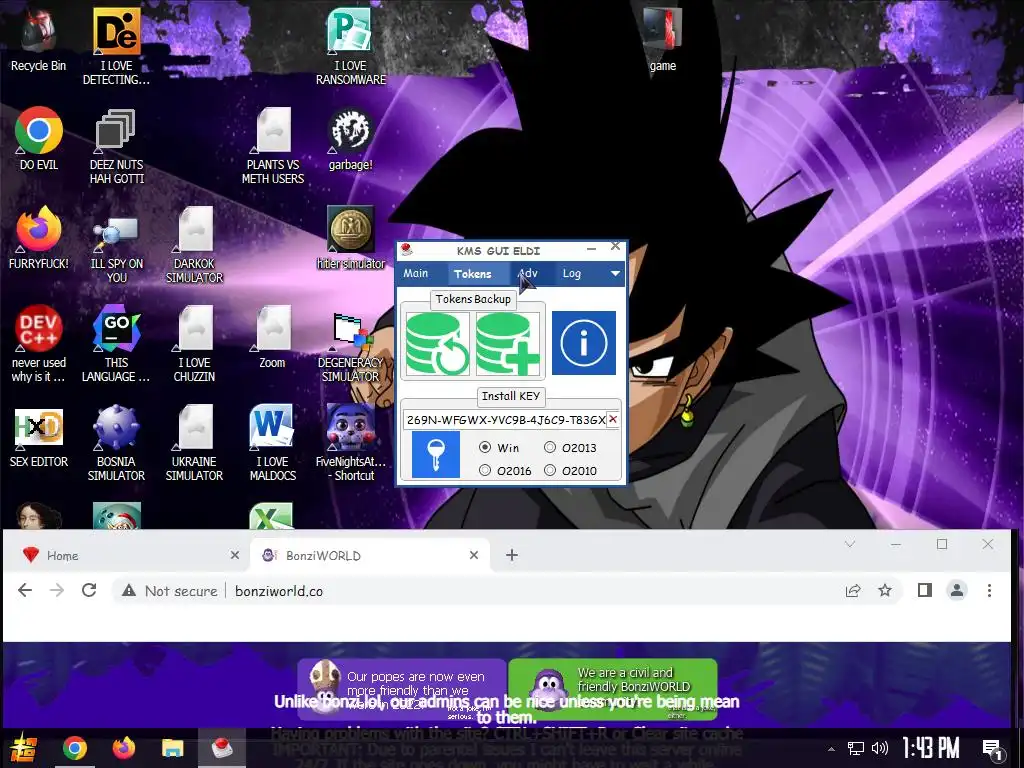The width and height of the screenshot is (1024, 768).
Task: Open the I LOVE MALDOCS Word icon
Action: 273,443
